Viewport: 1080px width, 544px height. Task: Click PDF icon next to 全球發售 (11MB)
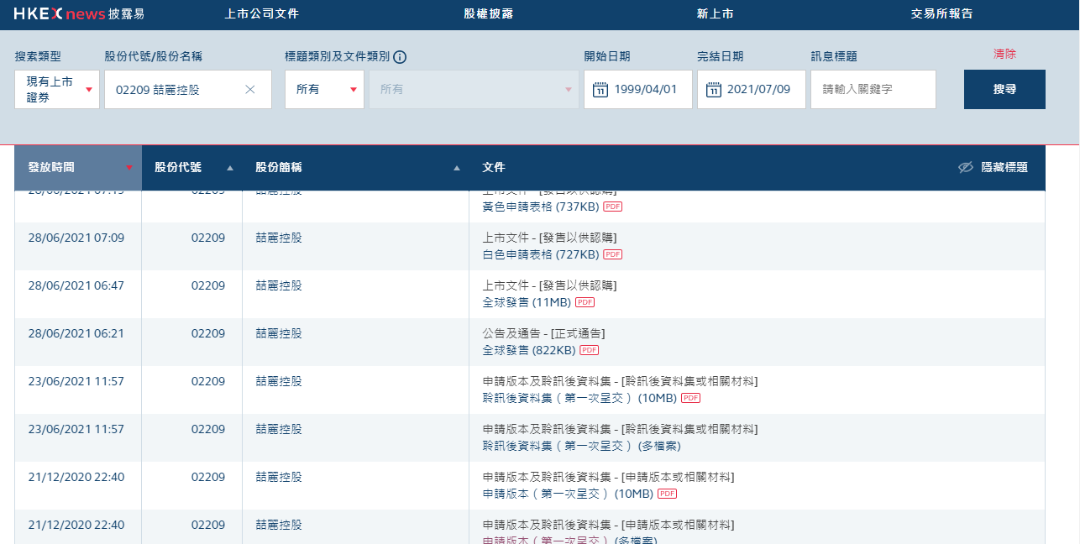pyautogui.click(x=585, y=302)
